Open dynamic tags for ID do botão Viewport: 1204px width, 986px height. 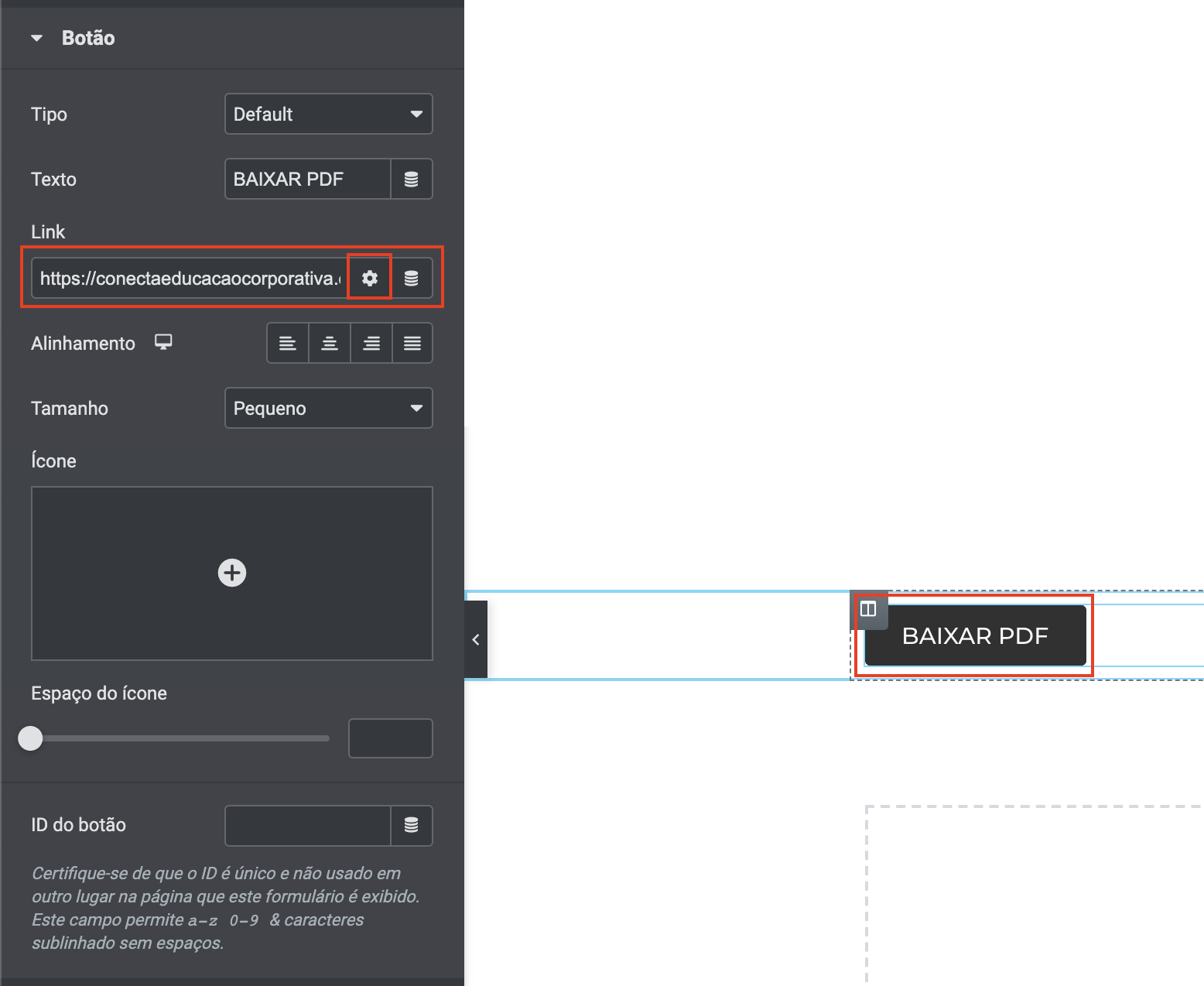coord(412,826)
